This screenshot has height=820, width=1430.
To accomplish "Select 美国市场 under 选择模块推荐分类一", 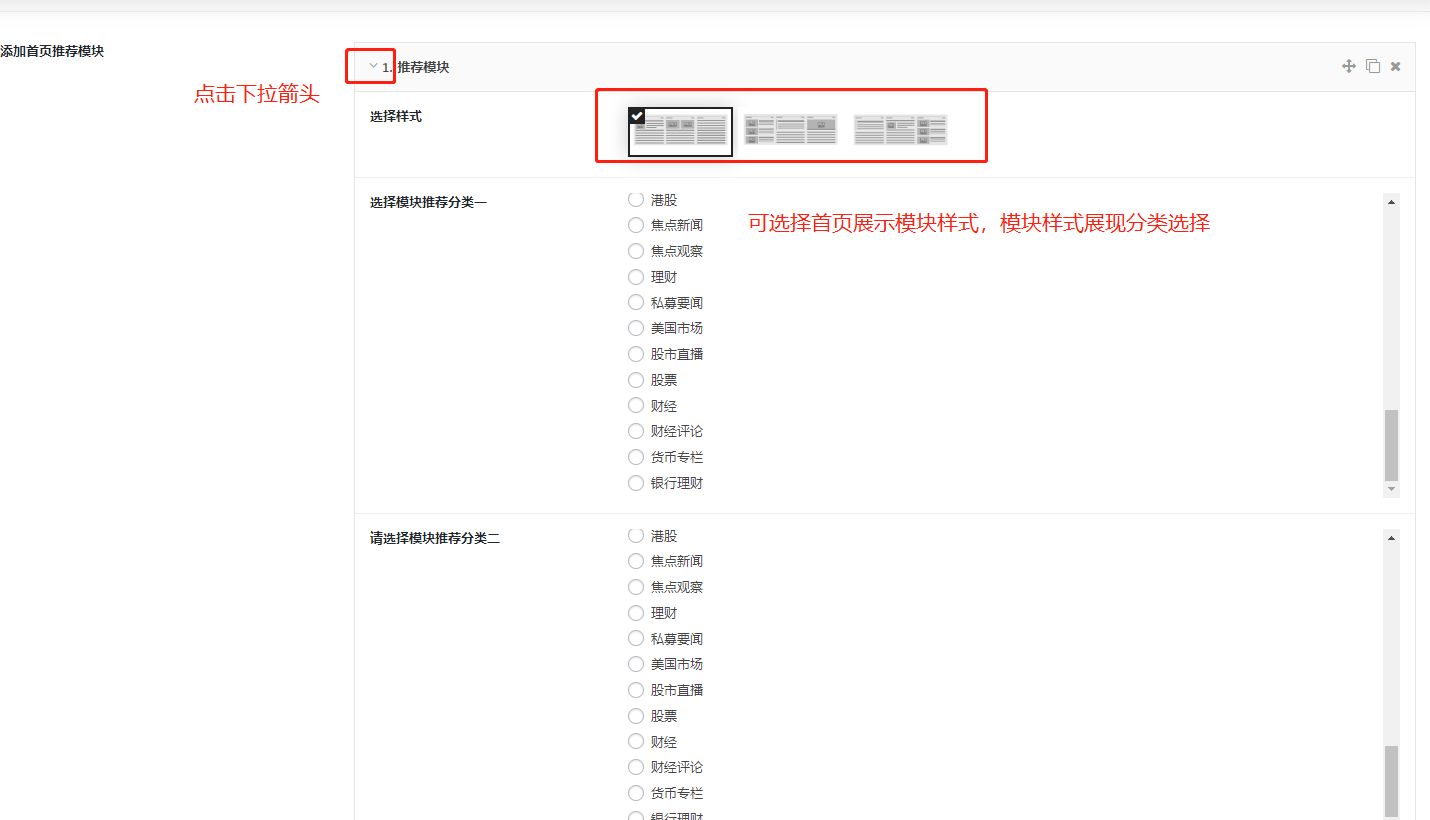I will tap(636, 328).
